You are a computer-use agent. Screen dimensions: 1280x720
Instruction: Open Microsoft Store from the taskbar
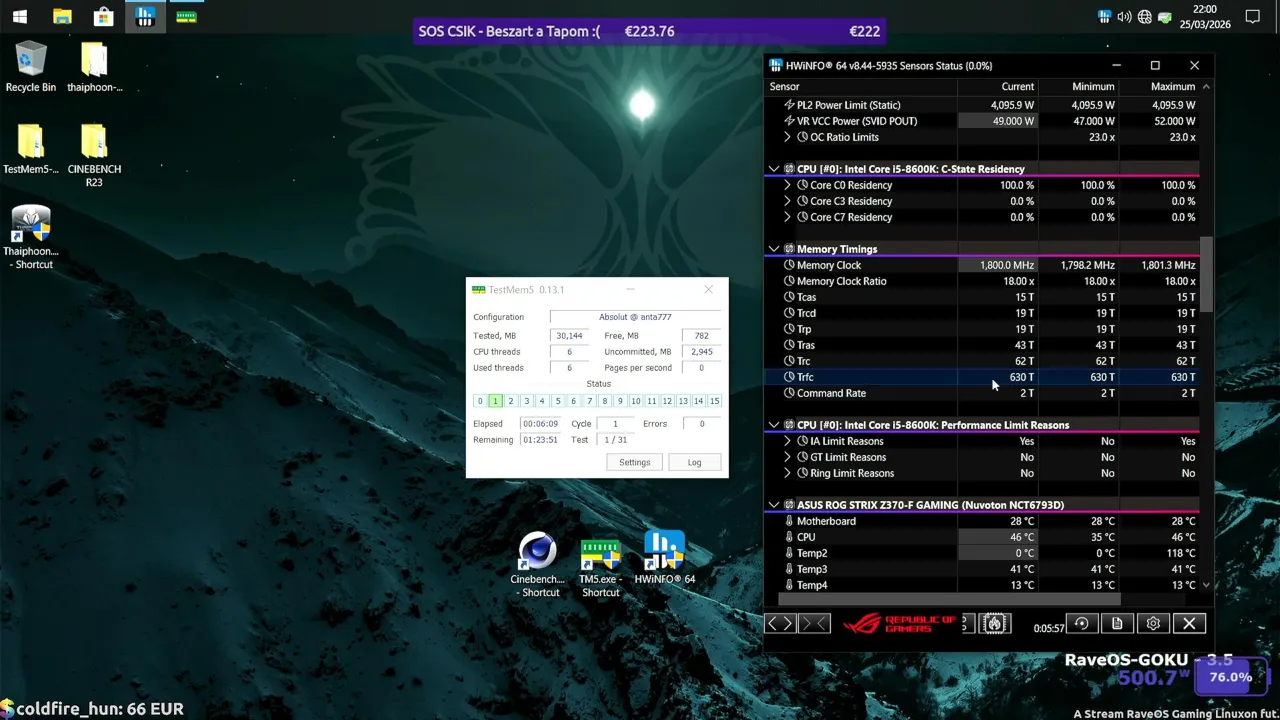click(x=103, y=16)
